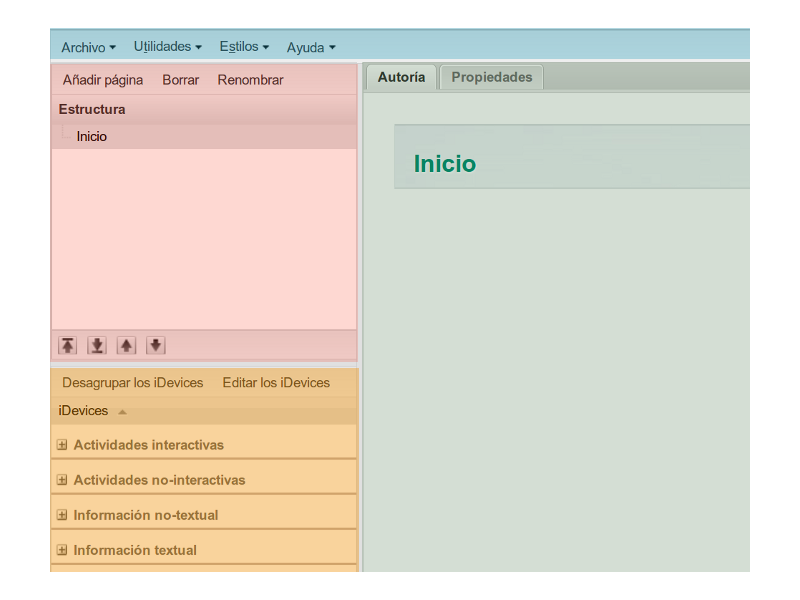
Task: Open the Utilidades dropdown menu
Action: (167, 46)
